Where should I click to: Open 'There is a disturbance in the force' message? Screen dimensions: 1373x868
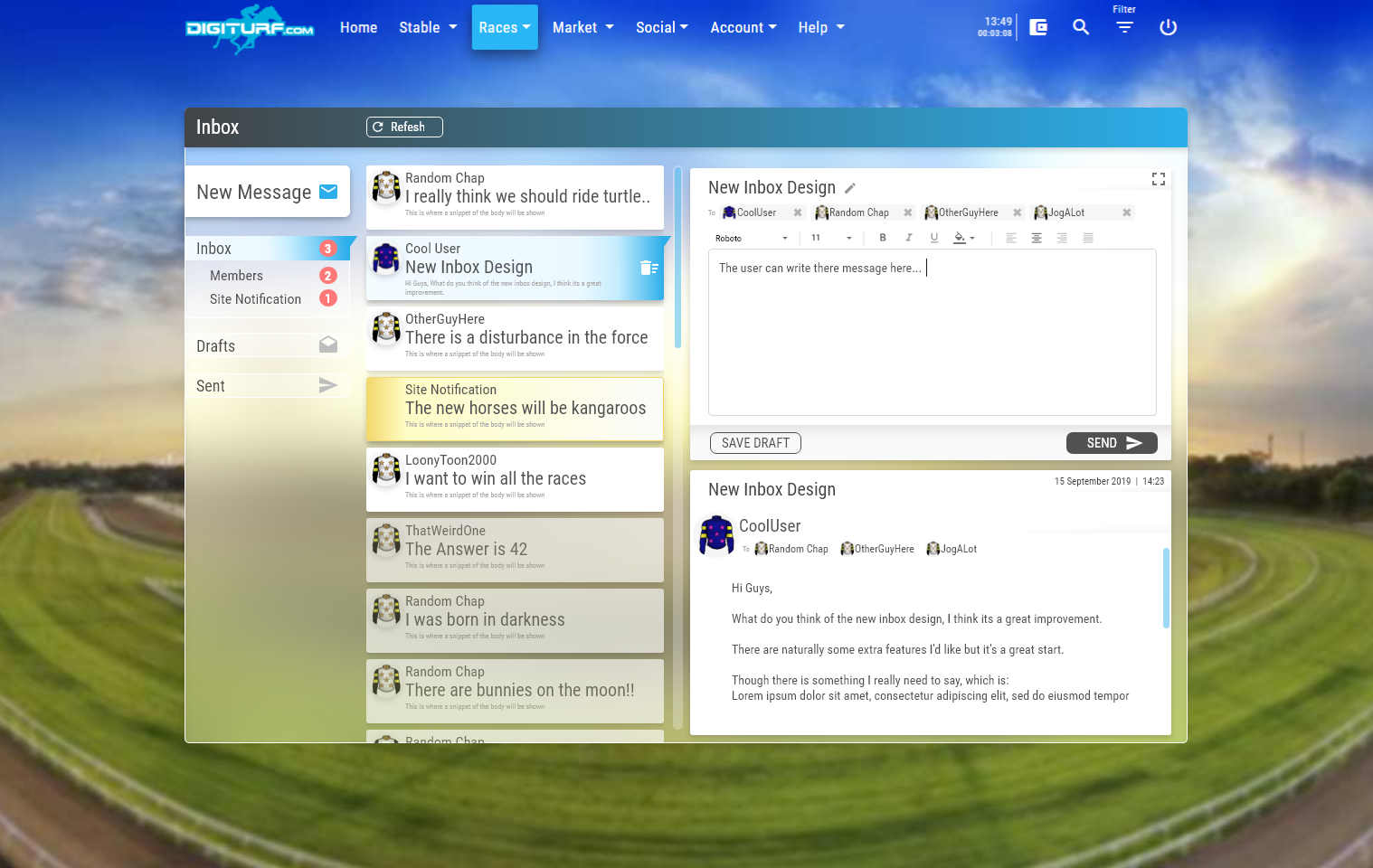click(x=515, y=338)
